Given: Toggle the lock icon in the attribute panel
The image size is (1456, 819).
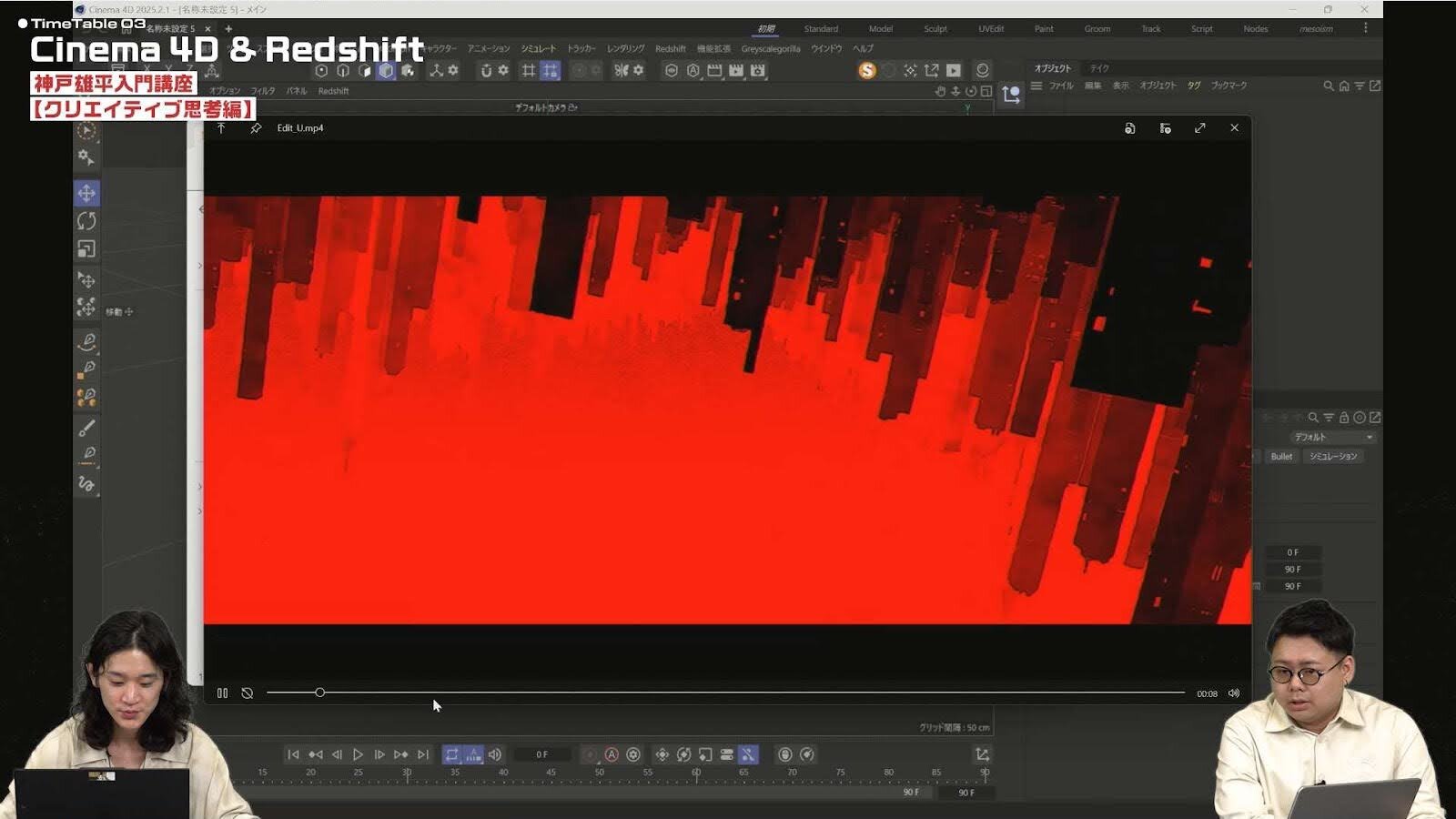Looking at the screenshot, I should (1343, 418).
